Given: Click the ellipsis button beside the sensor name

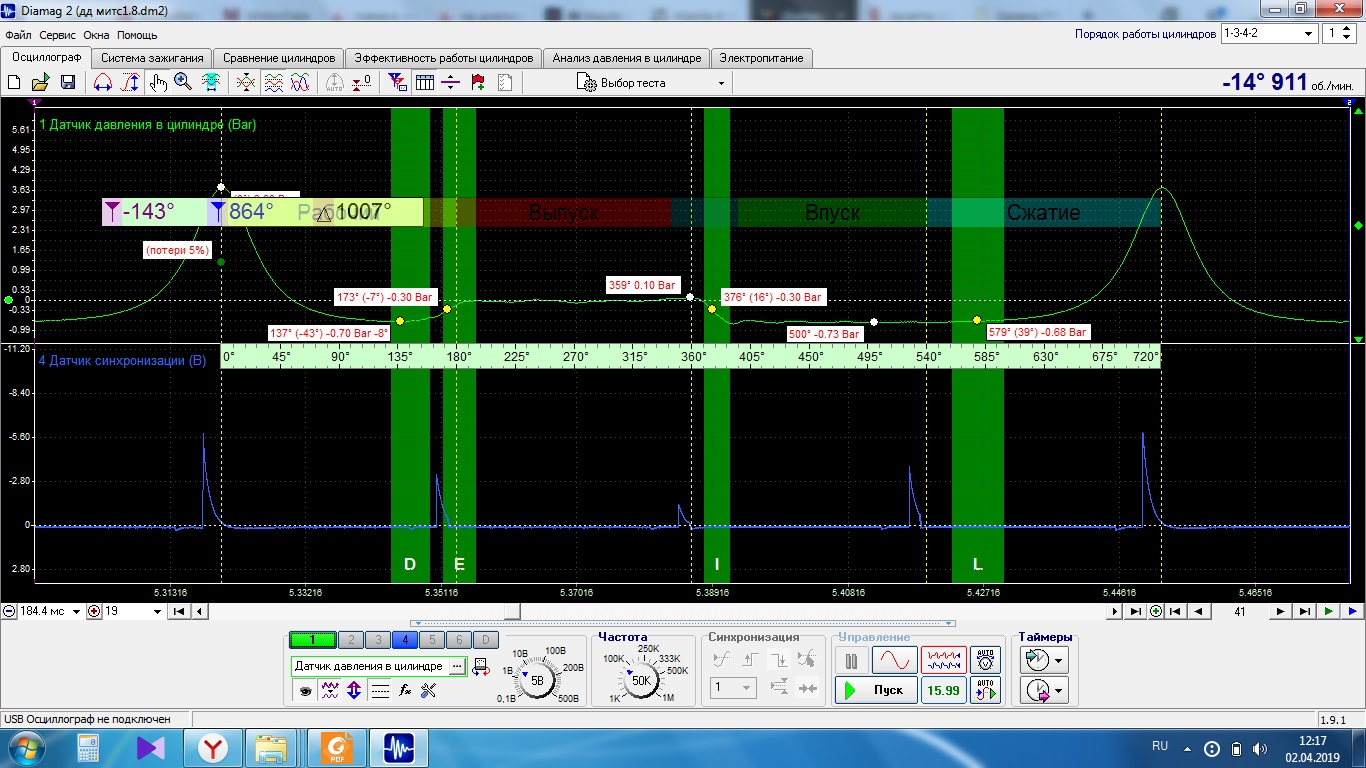Looking at the screenshot, I should (457, 666).
